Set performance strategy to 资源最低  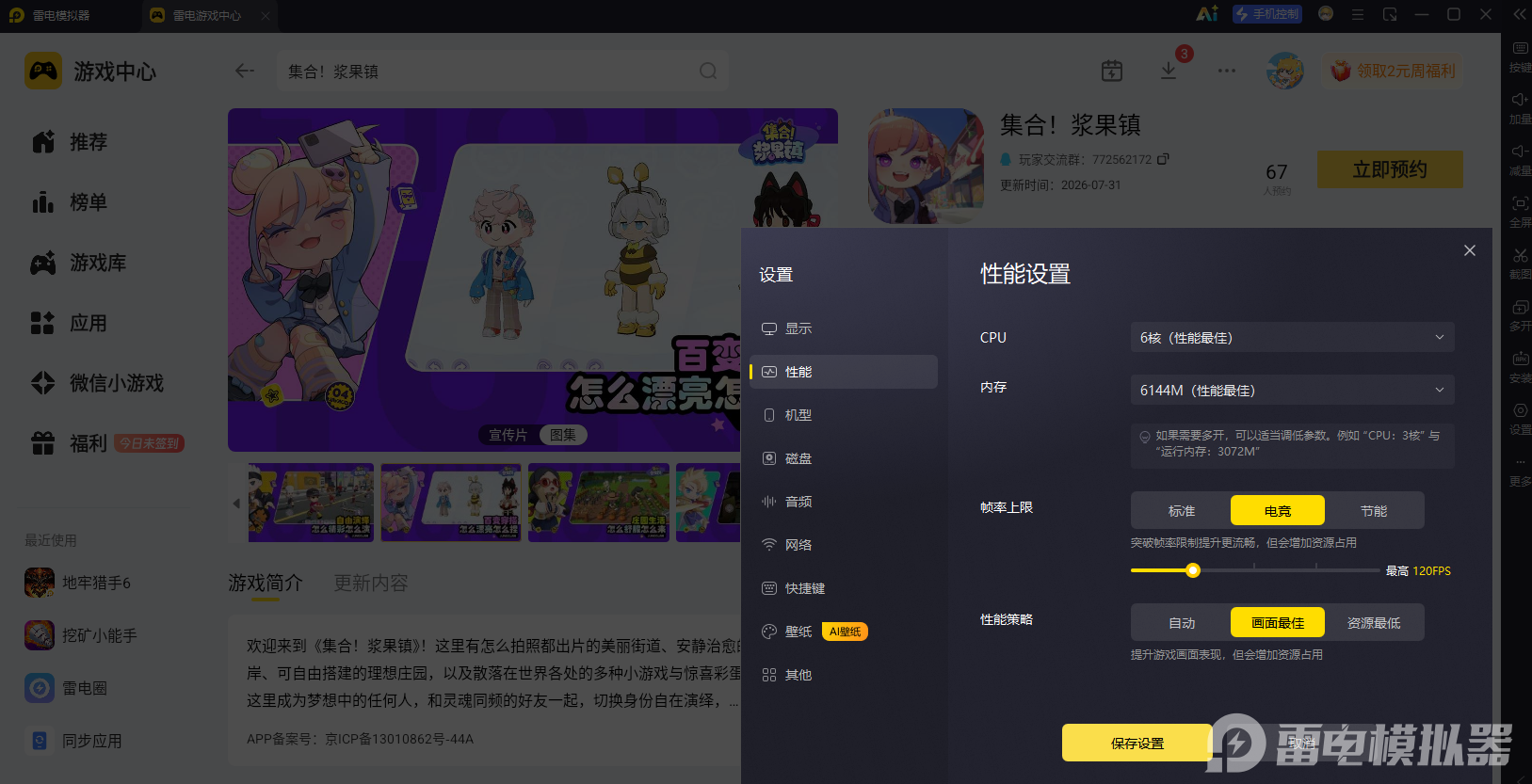(x=1374, y=622)
